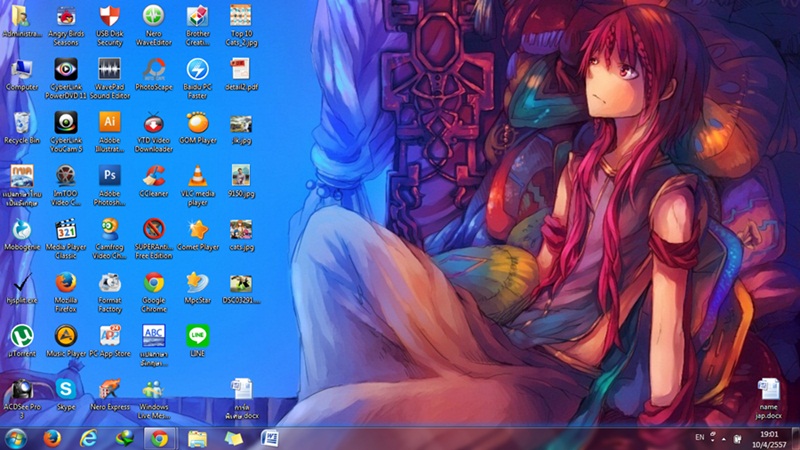Launch Nero Express icon
The width and height of the screenshot is (800, 450).
click(x=110, y=394)
